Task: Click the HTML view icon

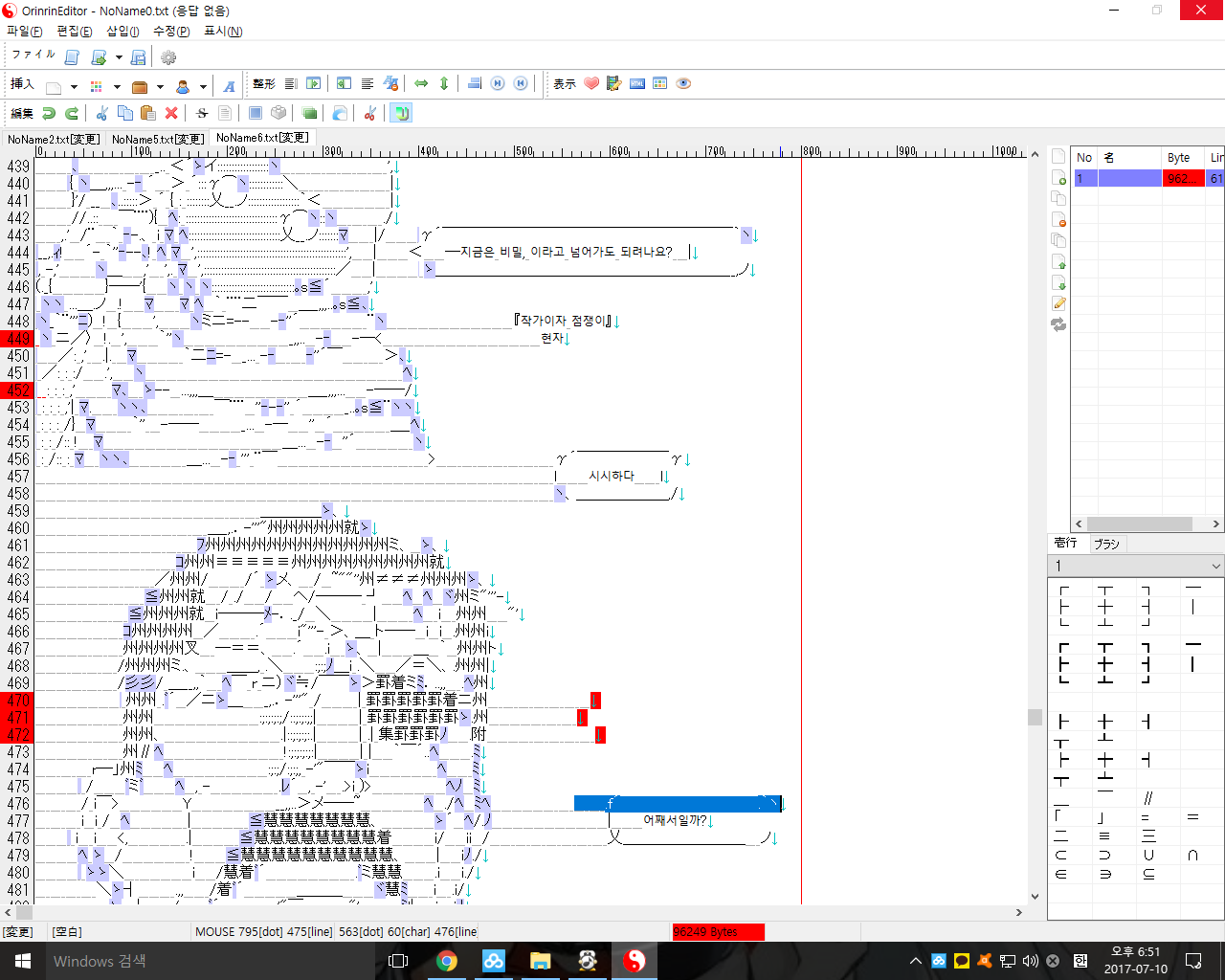Action: [637, 84]
